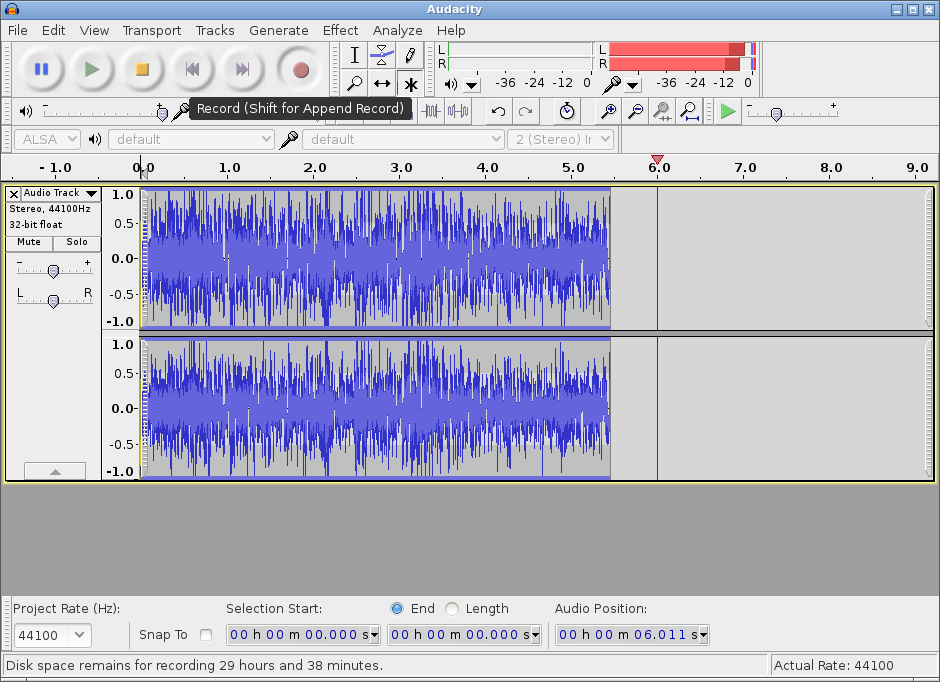Viewport: 940px width, 682px height.
Task: Open the input channels dropdown
Action: tap(561, 139)
